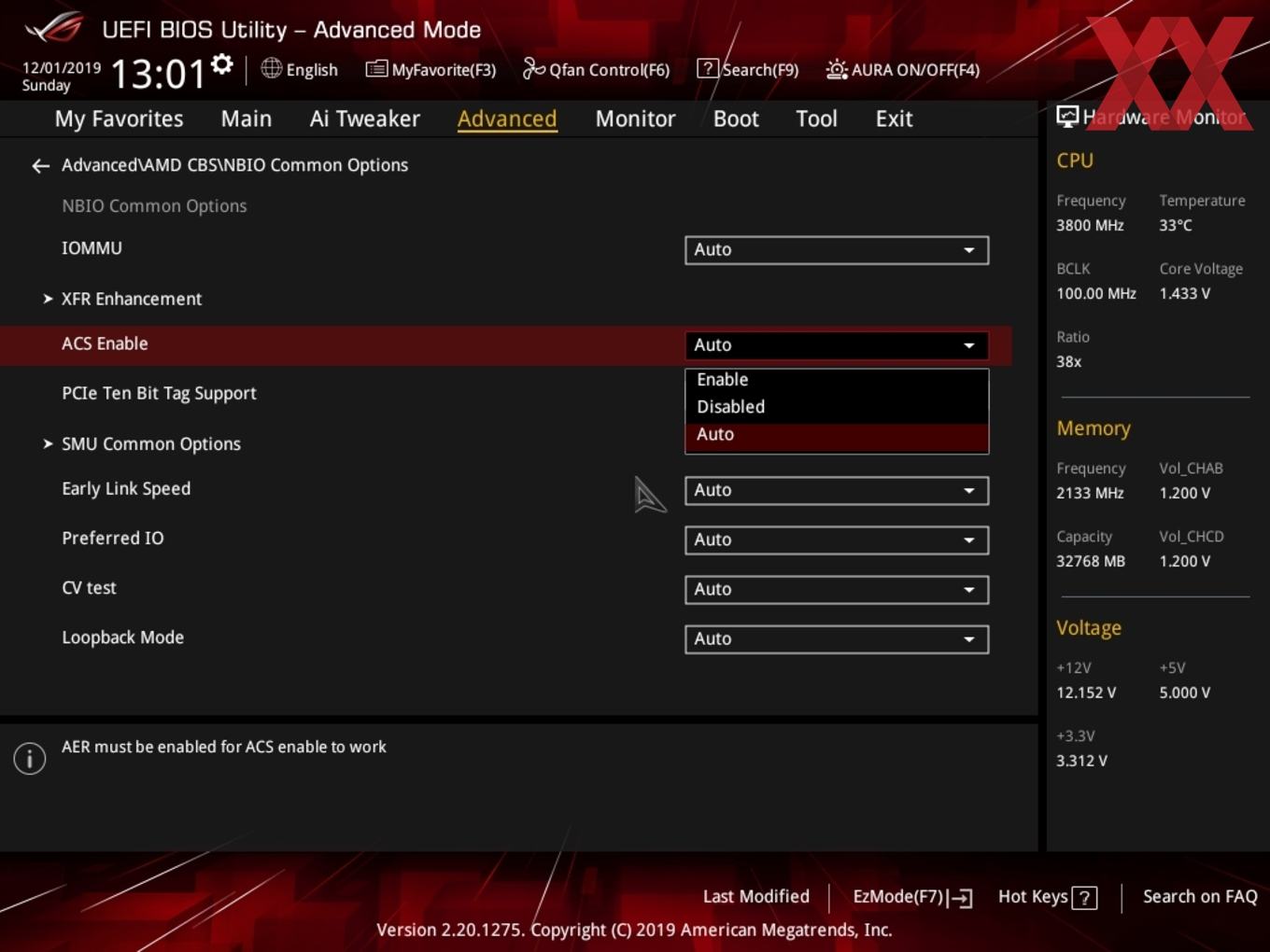Click Core Voltage value 1.433 V
1270x952 pixels.
[1184, 294]
